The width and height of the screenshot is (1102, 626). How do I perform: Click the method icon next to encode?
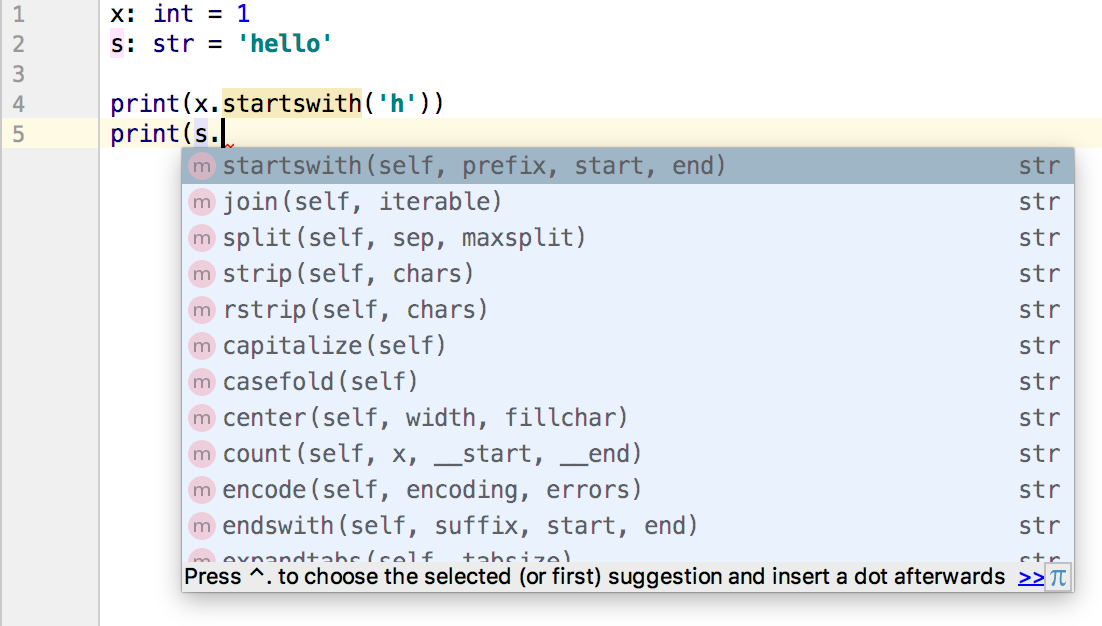pyautogui.click(x=203, y=490)
